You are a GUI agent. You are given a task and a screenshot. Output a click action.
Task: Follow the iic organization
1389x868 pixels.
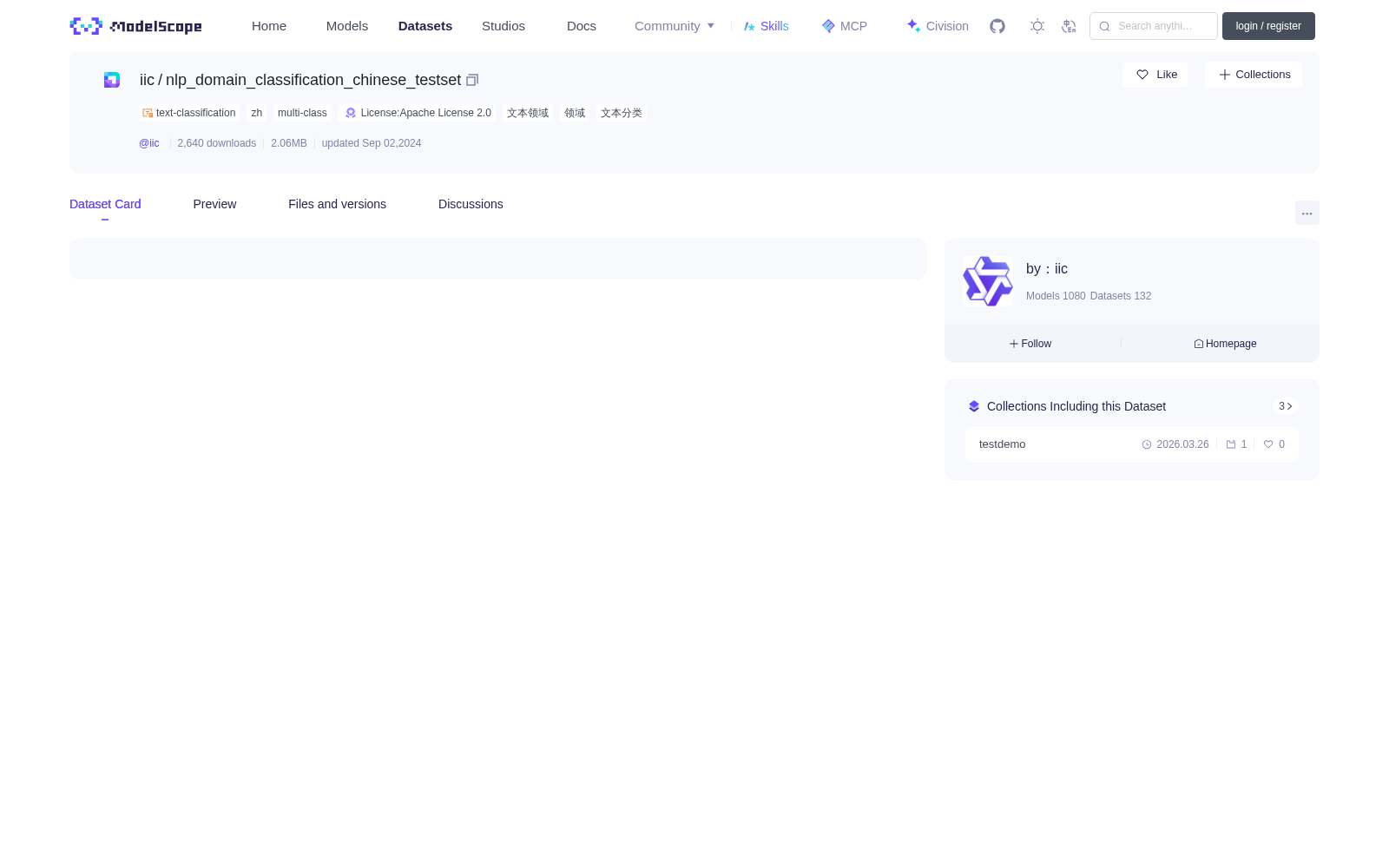point(1030,344)
